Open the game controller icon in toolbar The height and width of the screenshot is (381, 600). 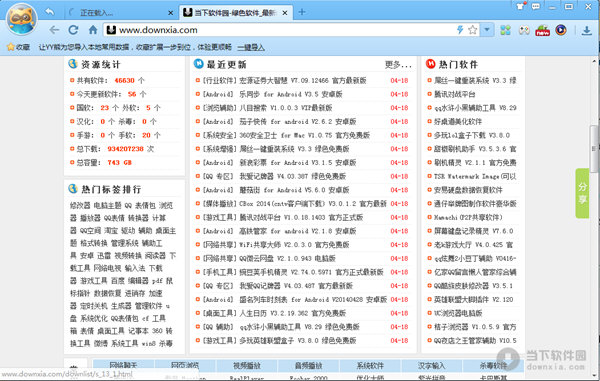click(524, 30)
